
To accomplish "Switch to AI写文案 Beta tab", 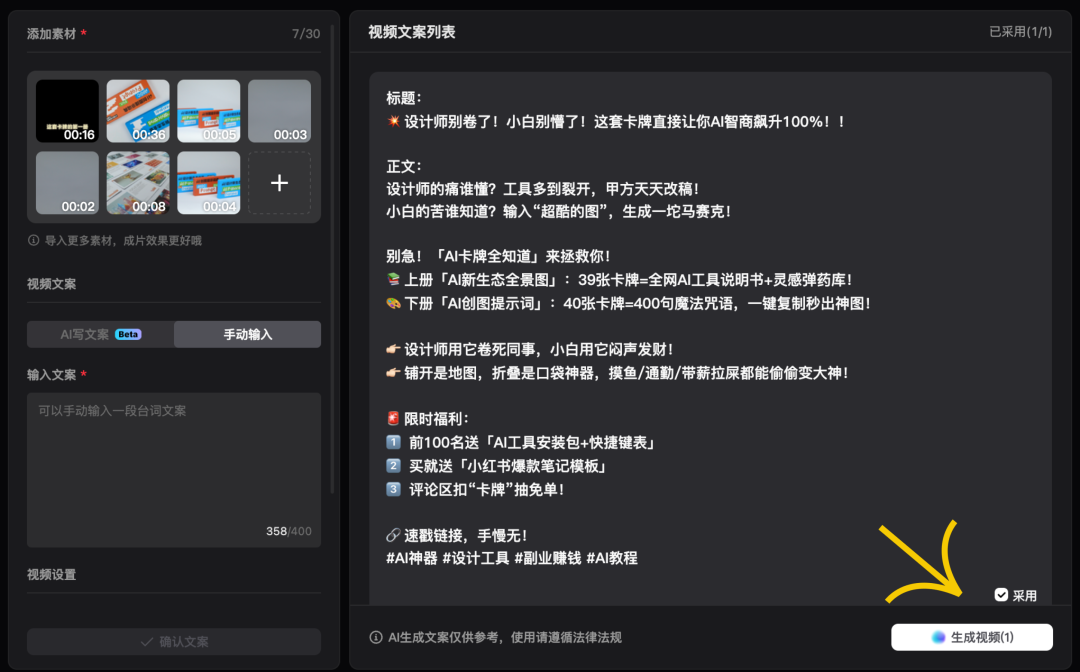I will pyautogui.click(x=101, y=334).
